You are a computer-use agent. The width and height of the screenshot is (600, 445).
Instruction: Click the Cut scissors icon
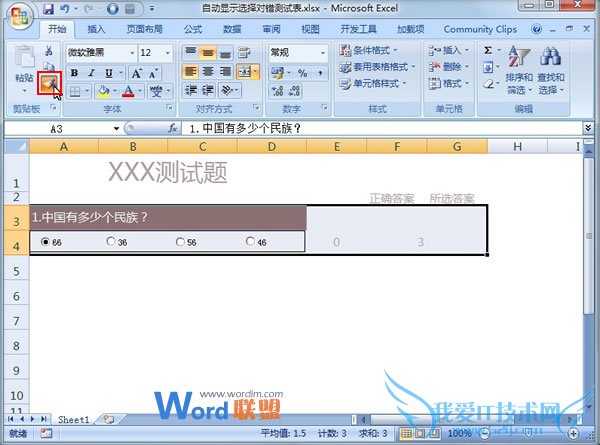pyautogui.click(x=49, y=51)
